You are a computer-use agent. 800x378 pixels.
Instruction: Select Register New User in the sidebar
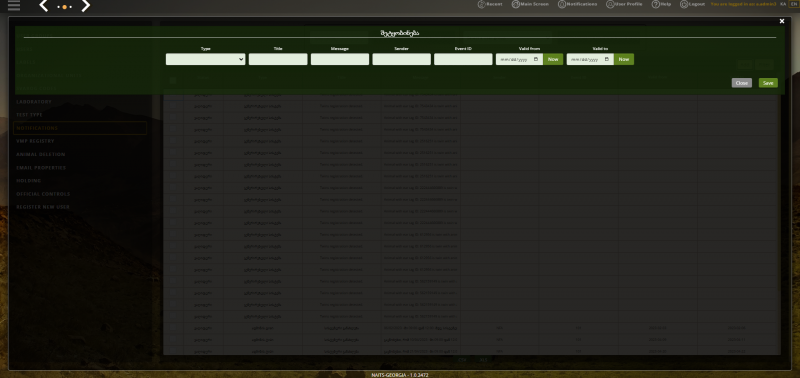(x=43, y=207)
